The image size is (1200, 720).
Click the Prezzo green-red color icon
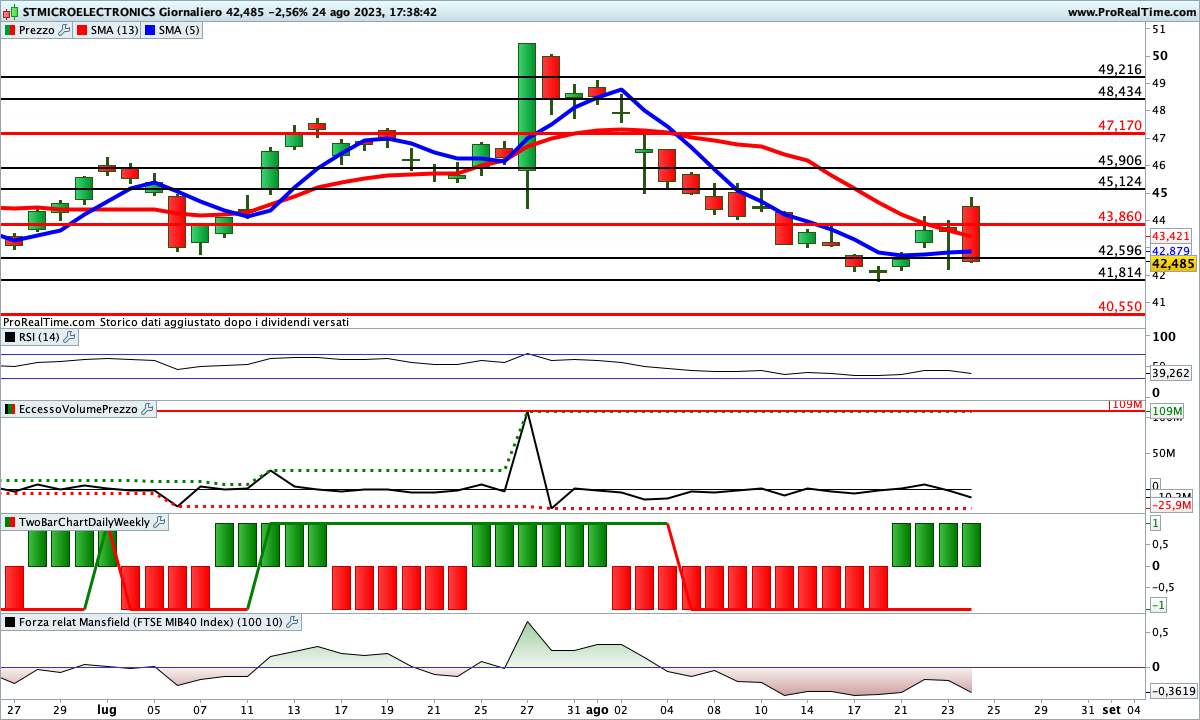point(10,30)
